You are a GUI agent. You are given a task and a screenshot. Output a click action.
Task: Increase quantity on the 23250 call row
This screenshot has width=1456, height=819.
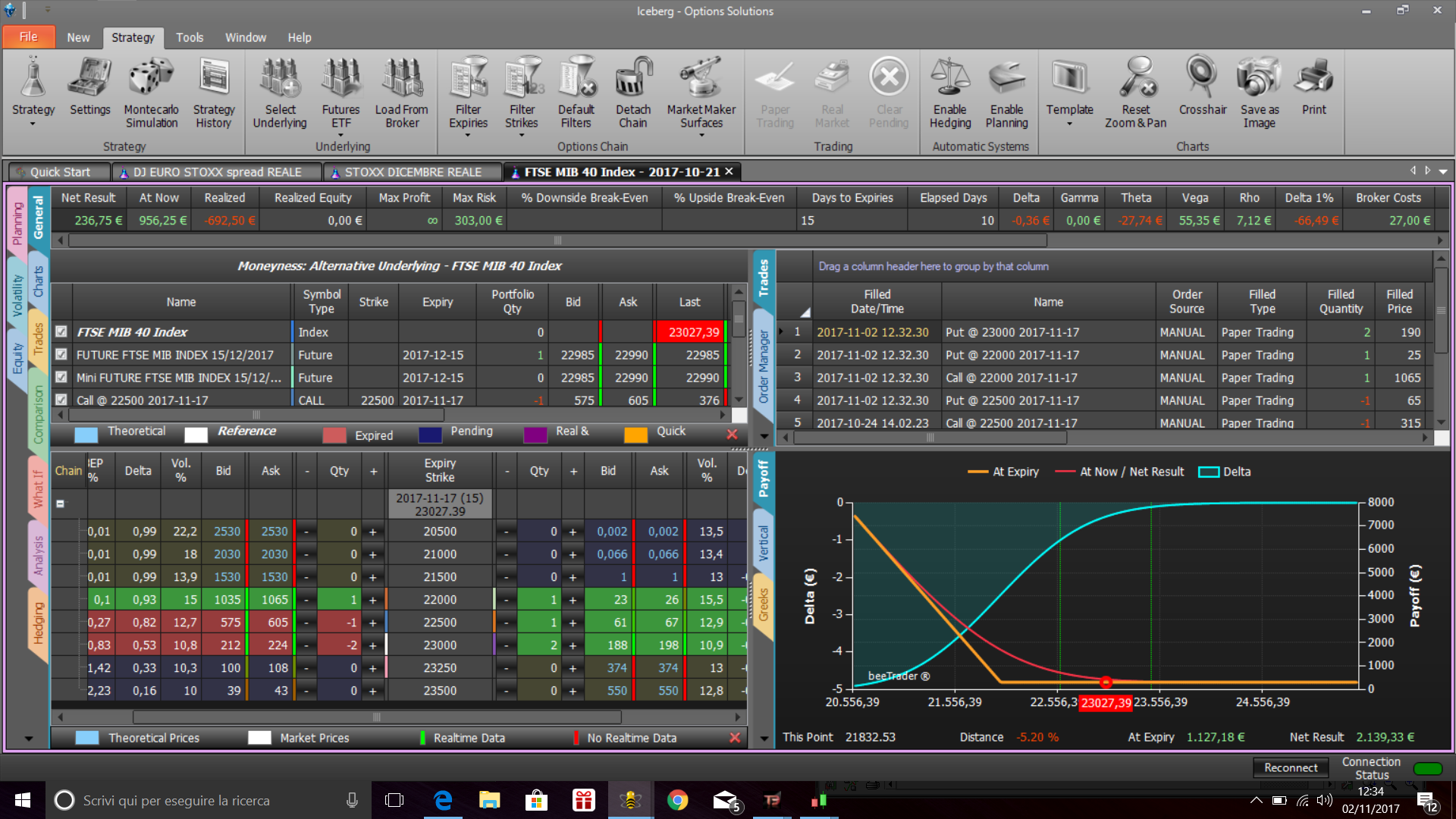click(373, 668)
